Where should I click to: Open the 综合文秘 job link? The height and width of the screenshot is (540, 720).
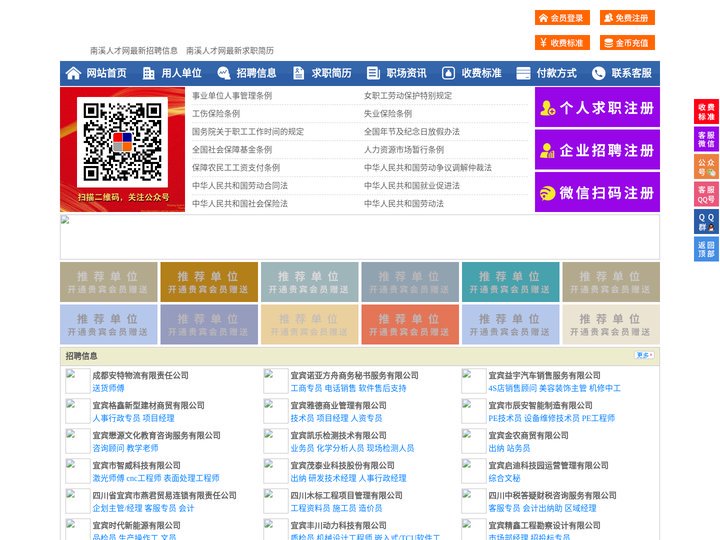tap(504, 478)
